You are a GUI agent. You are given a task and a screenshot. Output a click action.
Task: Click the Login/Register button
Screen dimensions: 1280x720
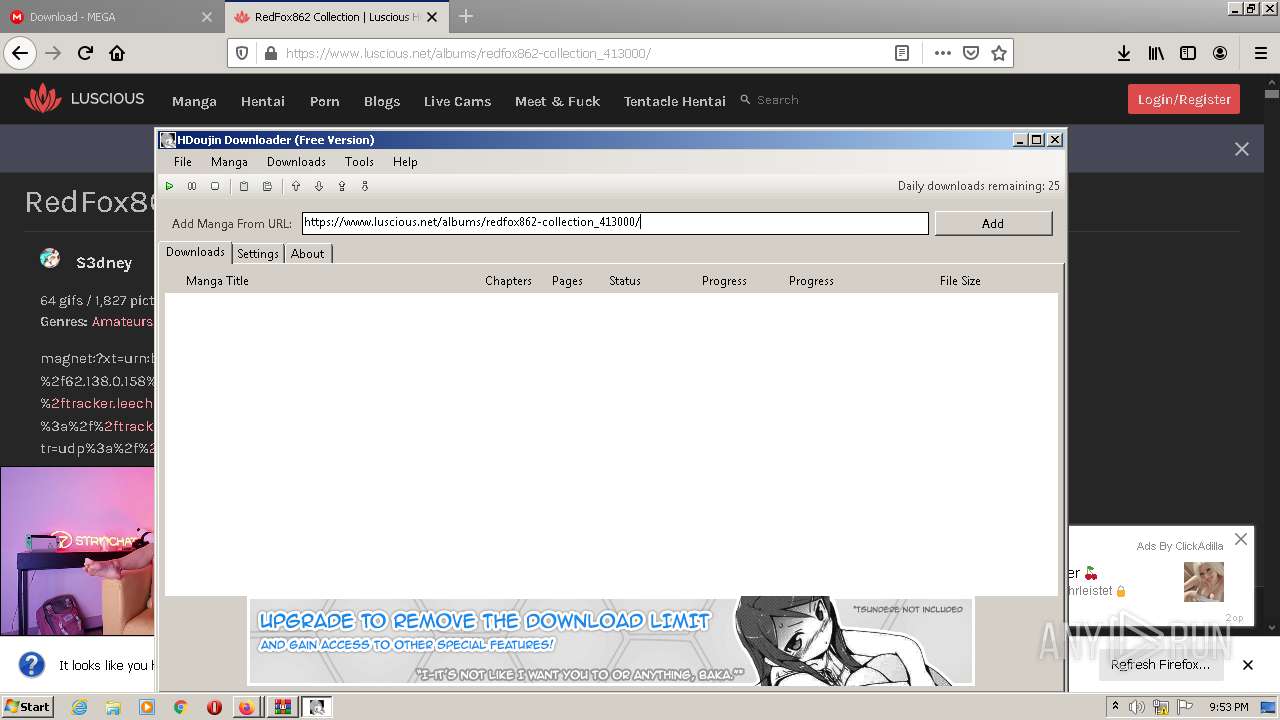click(1184, 99)
